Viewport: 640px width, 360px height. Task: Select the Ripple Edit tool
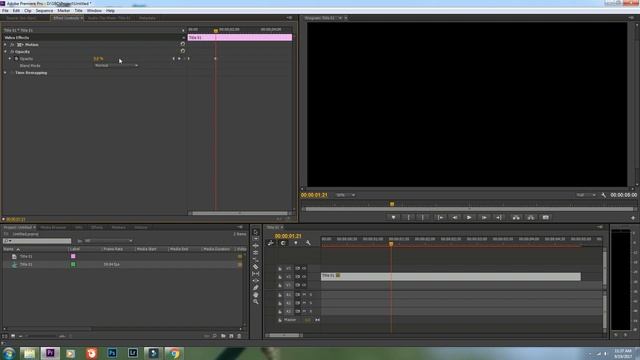(x=256, y=246)
